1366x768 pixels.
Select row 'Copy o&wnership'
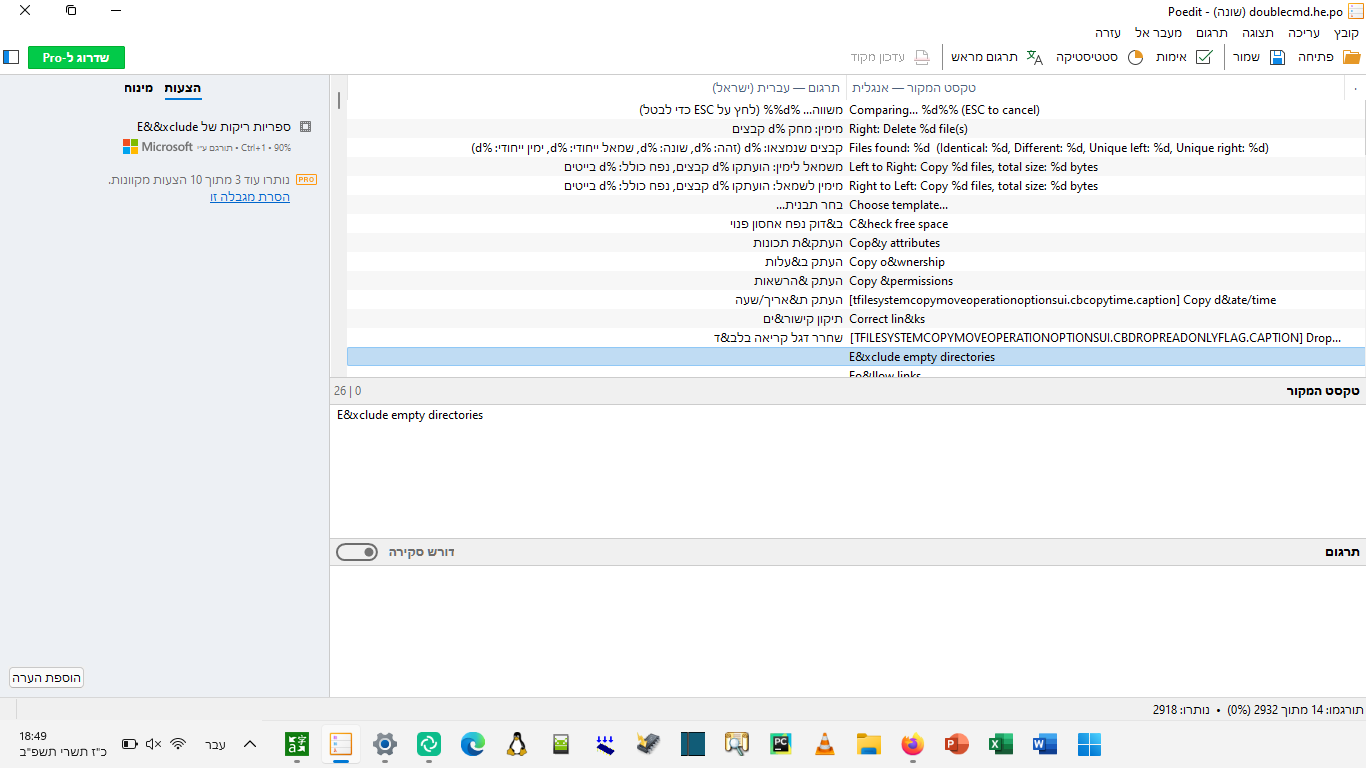coord(856,262)
